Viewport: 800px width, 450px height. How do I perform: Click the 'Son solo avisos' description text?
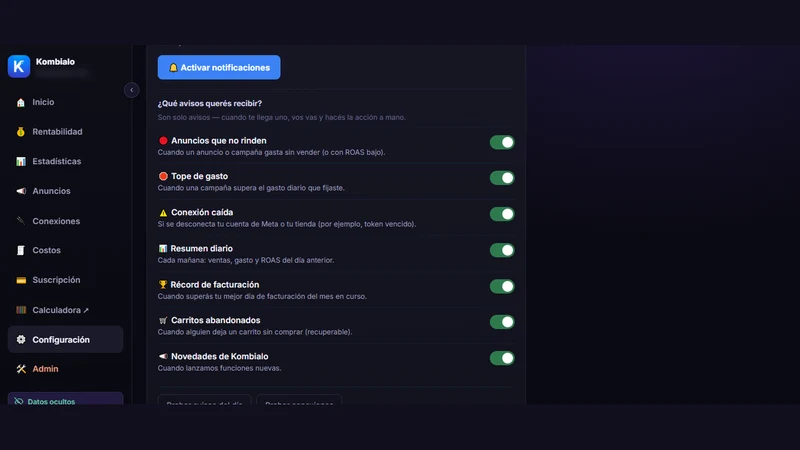[282, 117]
